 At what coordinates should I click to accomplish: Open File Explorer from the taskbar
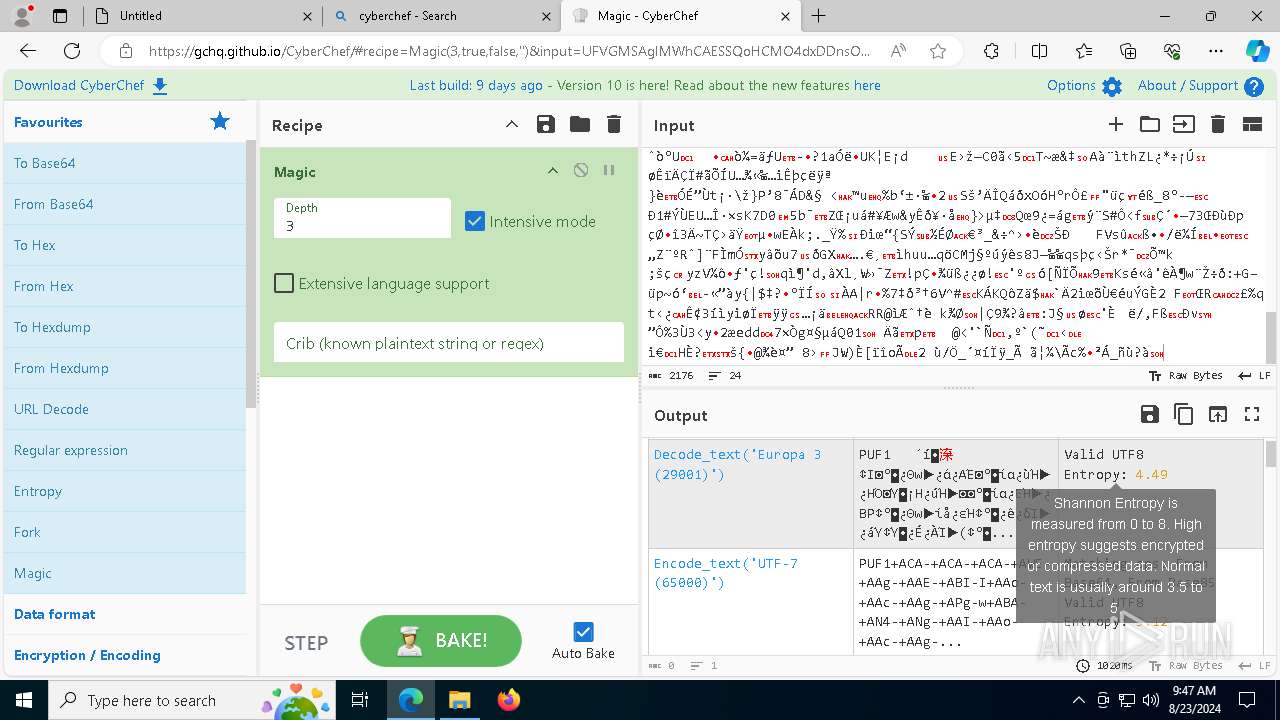click(460, 700)
